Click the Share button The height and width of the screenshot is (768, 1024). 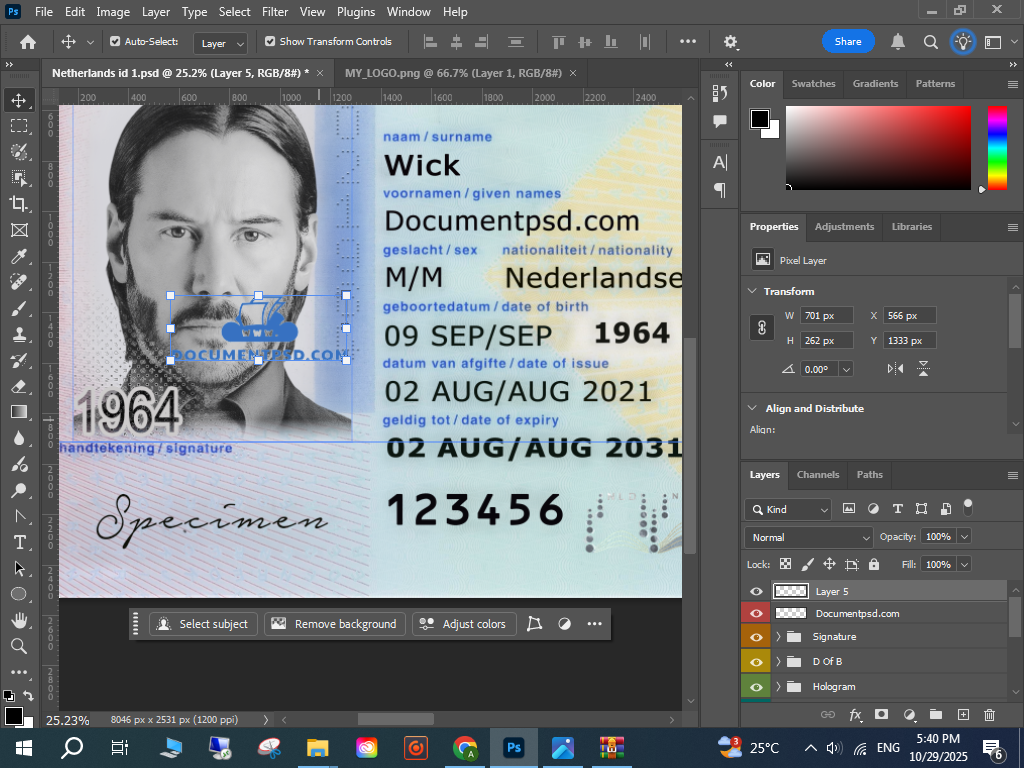click(848, 42)
